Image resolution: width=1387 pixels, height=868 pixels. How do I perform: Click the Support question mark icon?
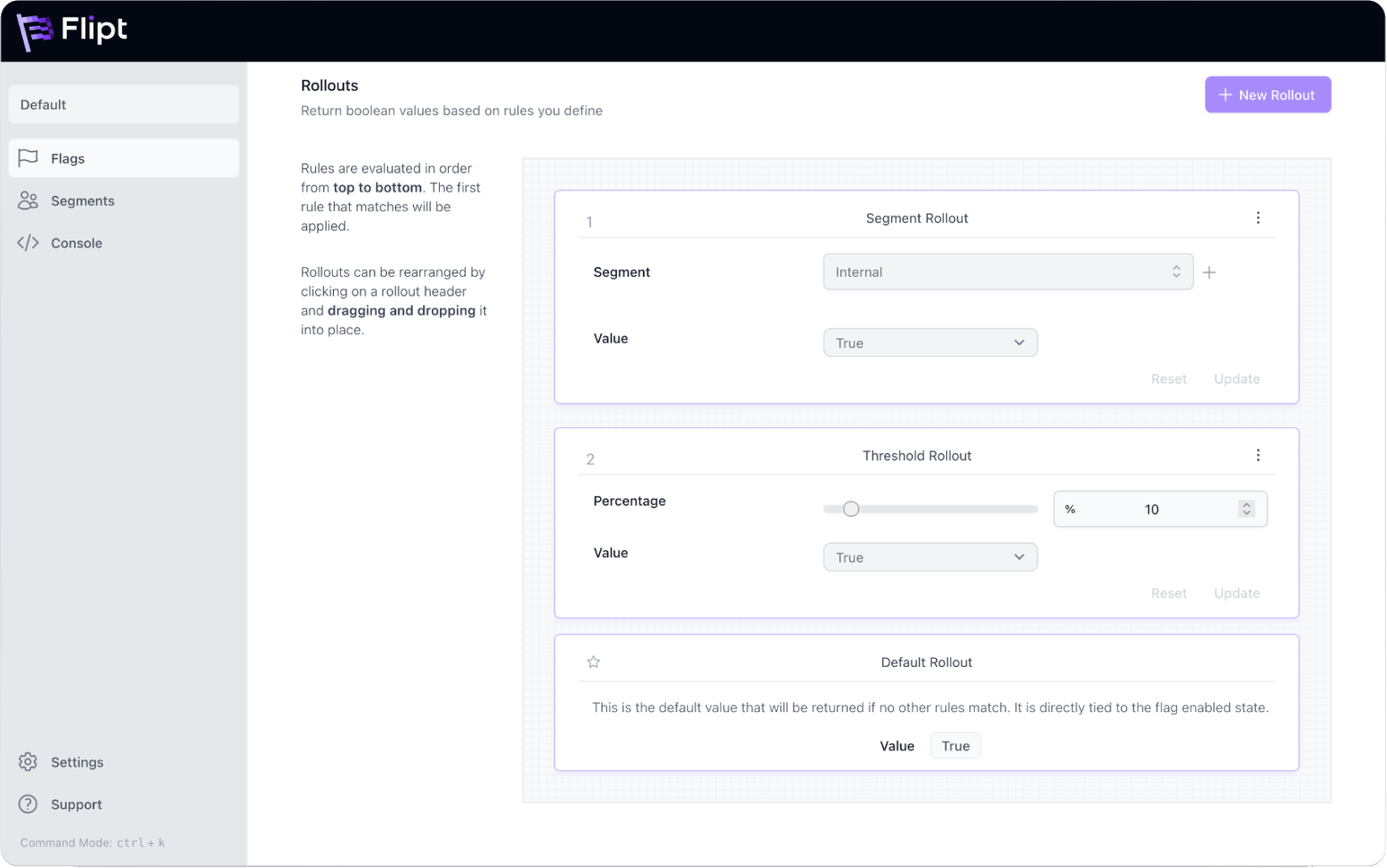point(28,804)
